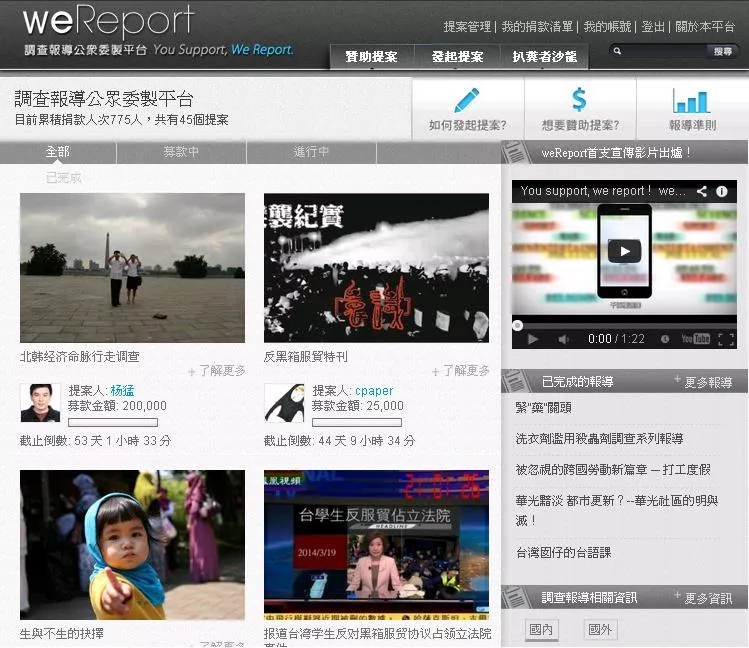The height and width of the screenshot is (648, 749).
Task: Open the 台學生反服貿佔立法院 news thumbnail
Action: coord(376,545)
